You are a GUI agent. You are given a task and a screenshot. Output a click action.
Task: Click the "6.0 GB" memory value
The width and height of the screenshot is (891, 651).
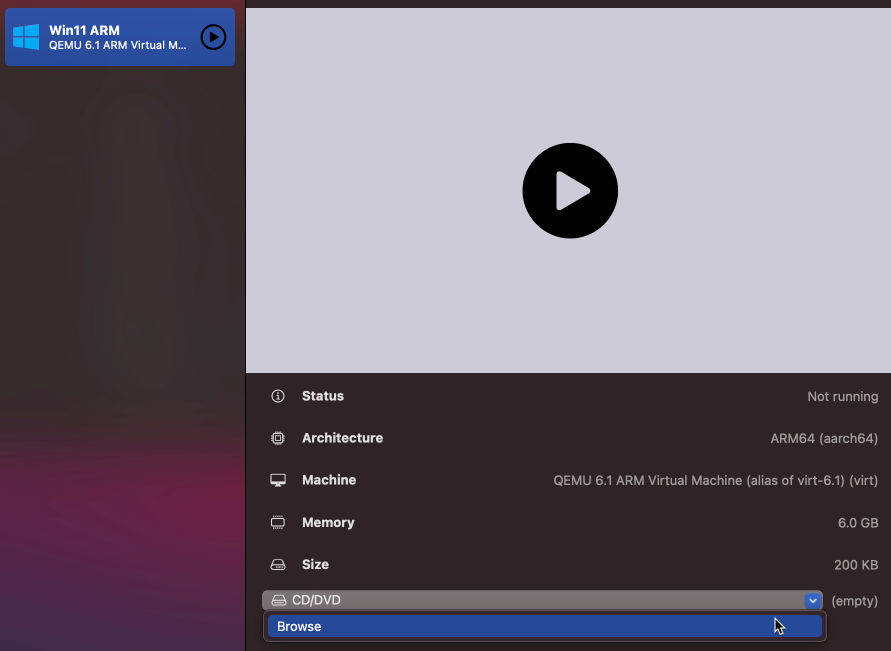pos(858,523)
